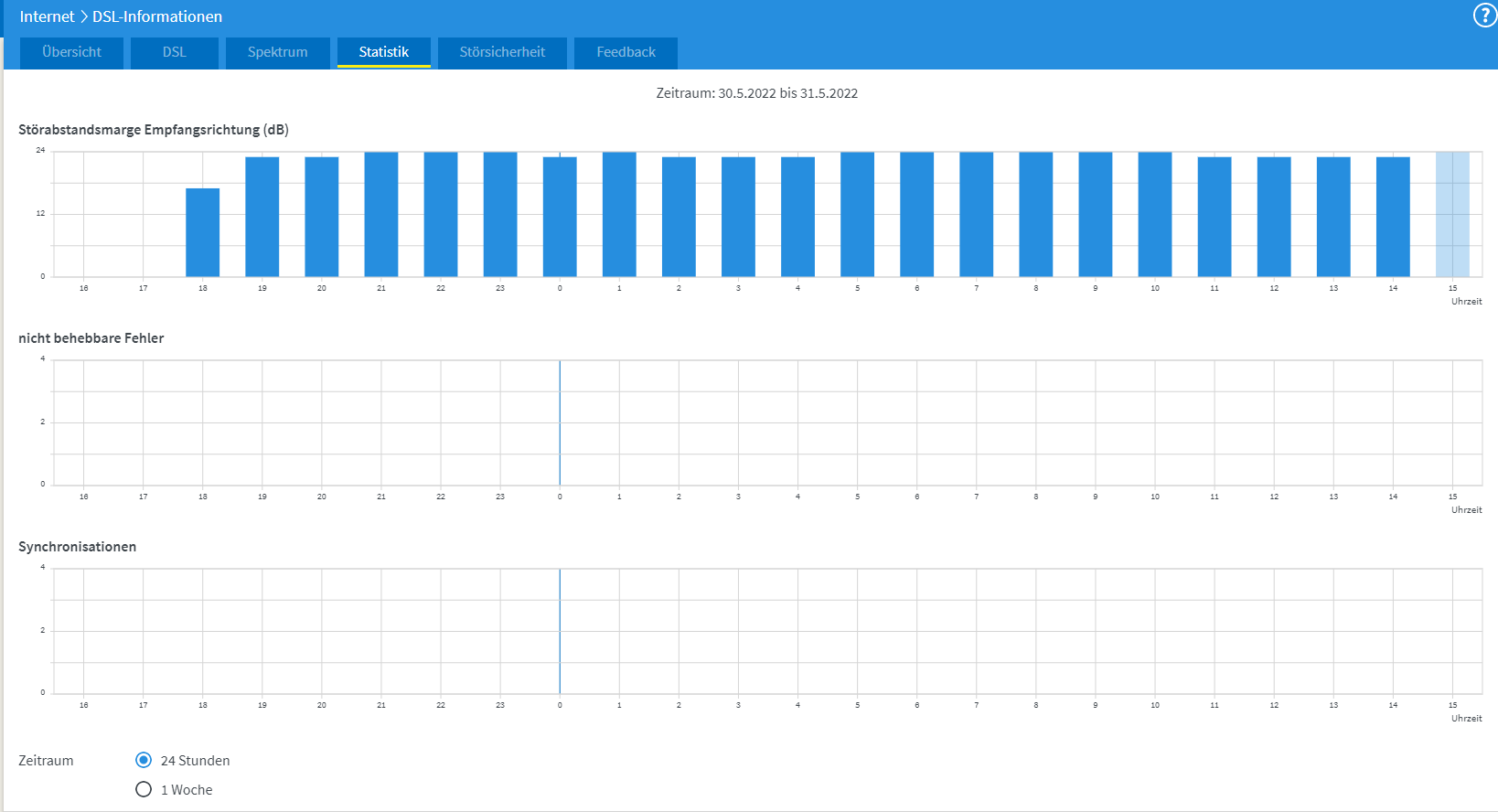Click the light blue bar at hour 15 in the Störabstandsmarge chart
This screenshot has height=812, width=1498.
[1452, 214]
